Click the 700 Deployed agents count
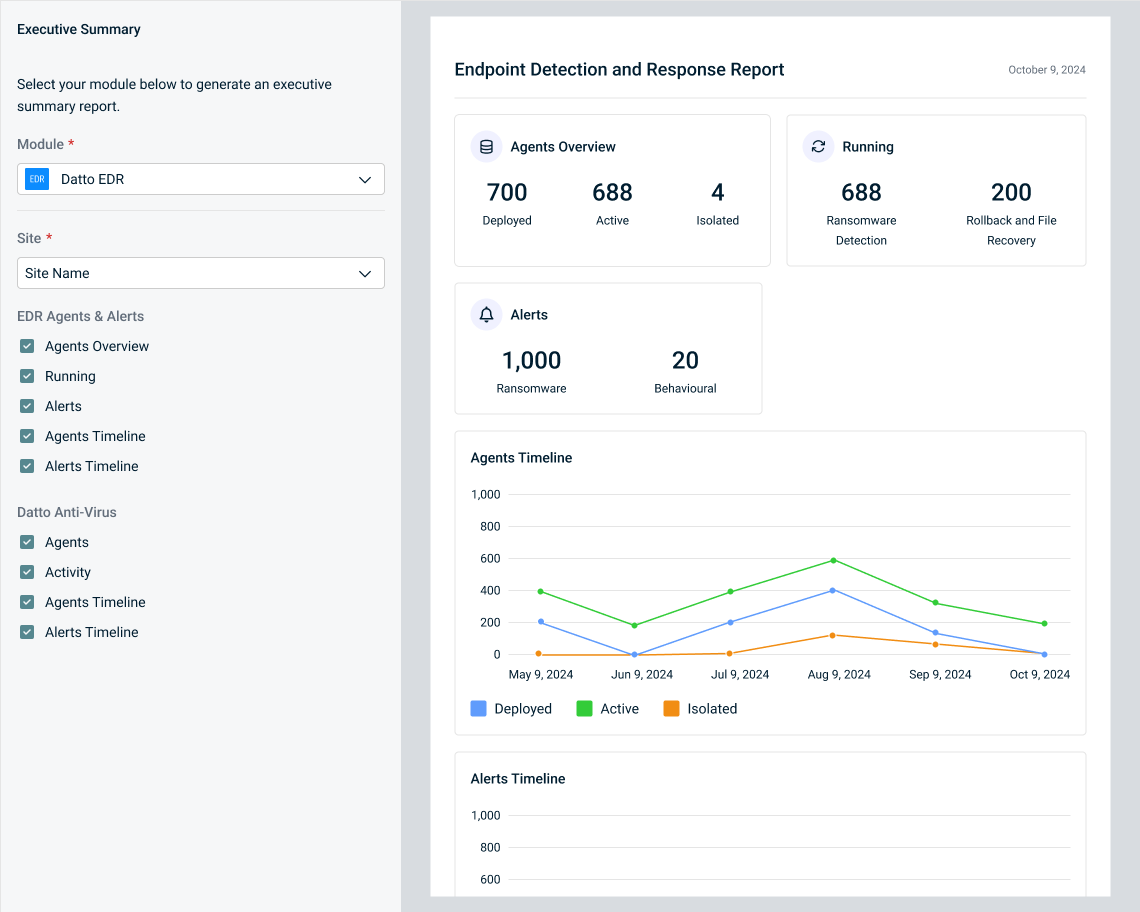Image resolution: width=1140 pixels, height=912 pixels. [x=507, y=192]
